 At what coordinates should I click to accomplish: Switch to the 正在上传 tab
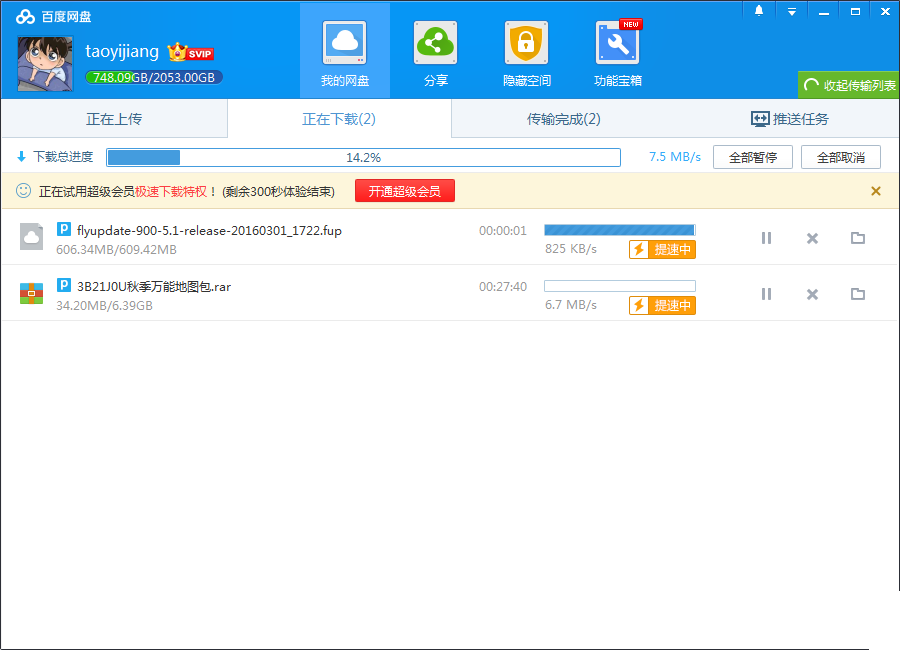[114, 119]
